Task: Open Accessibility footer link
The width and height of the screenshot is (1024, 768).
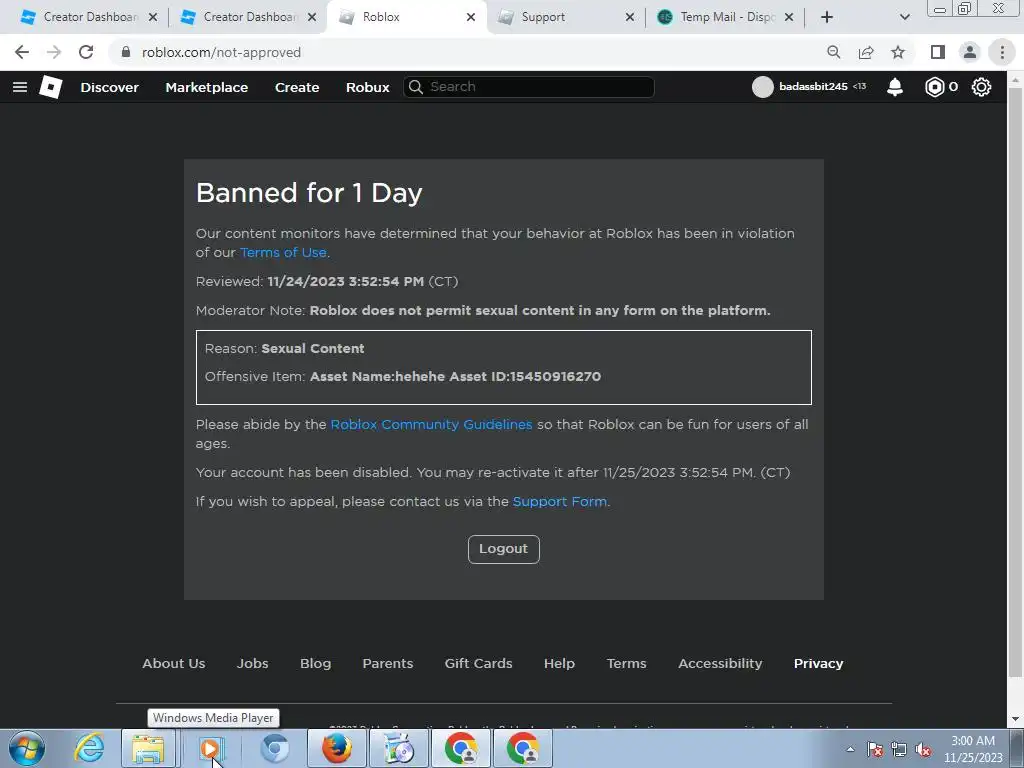Action: click(x=720, y=664)
